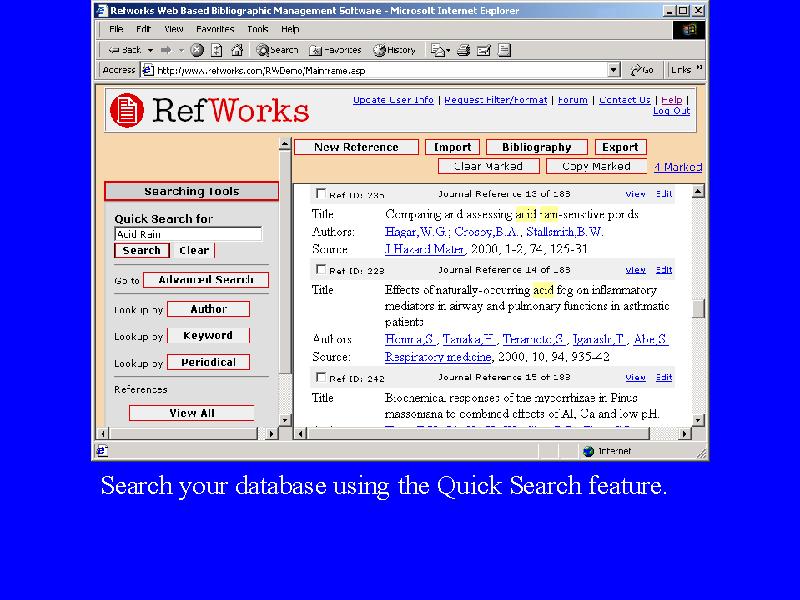The image size is (800, 600).
Task: Lookup by Periodical button
Action: (x=209, y=362)
